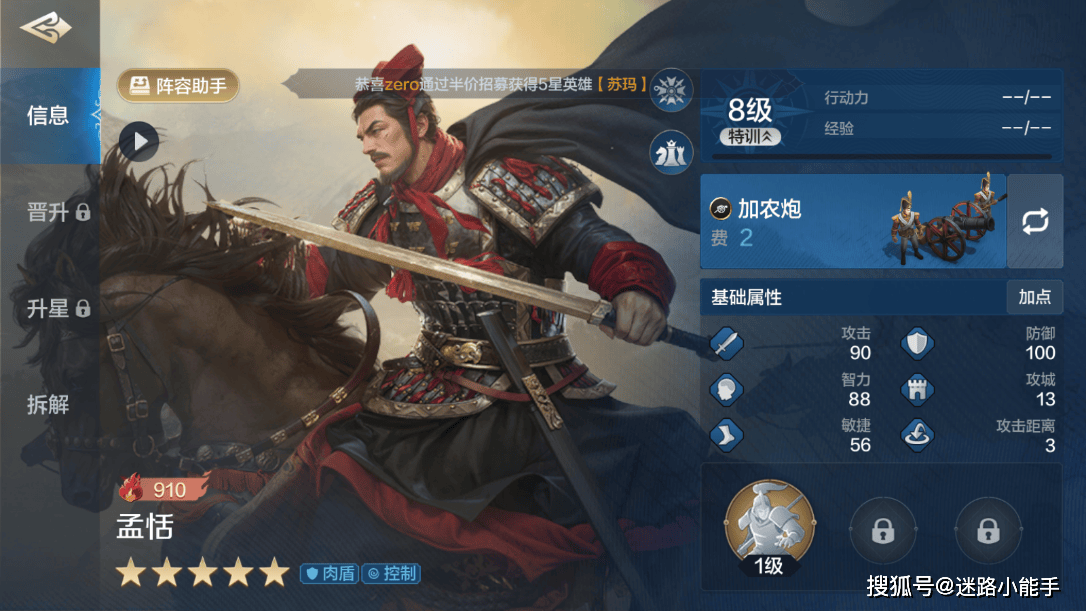This screenshot has width=1086, height=611.
Task: Tap the 肉盾 tank tag
Action: click(330, 574)
